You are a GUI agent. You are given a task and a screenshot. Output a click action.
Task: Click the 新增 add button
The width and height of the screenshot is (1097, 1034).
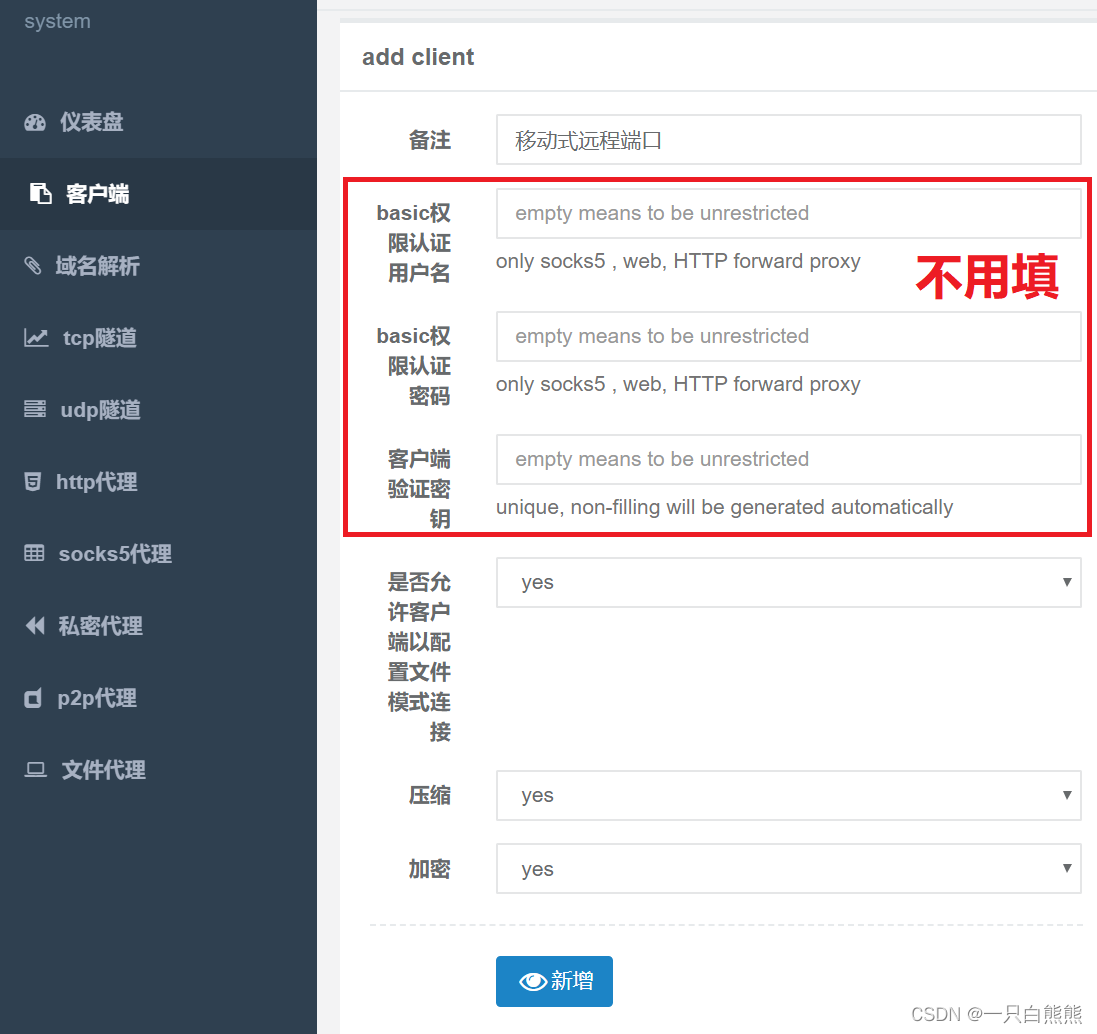(x=554, y=982)
